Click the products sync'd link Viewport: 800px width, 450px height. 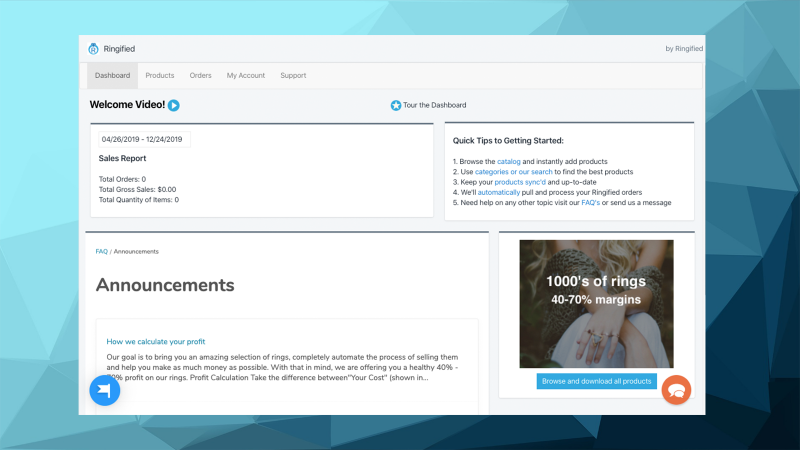tap(520, 182)
